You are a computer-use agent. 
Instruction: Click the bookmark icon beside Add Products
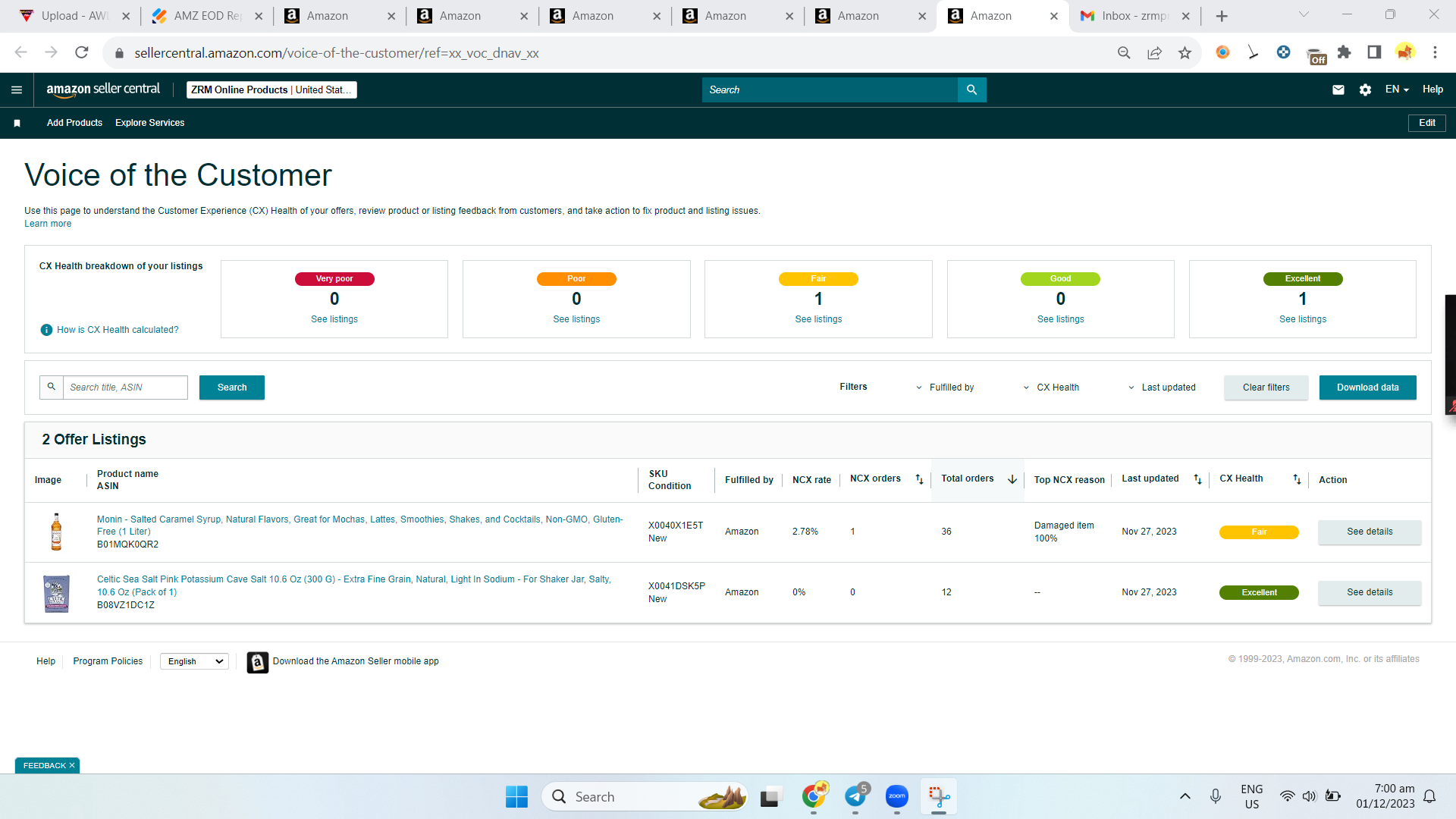pyautogui.click(x=17, y=123)
